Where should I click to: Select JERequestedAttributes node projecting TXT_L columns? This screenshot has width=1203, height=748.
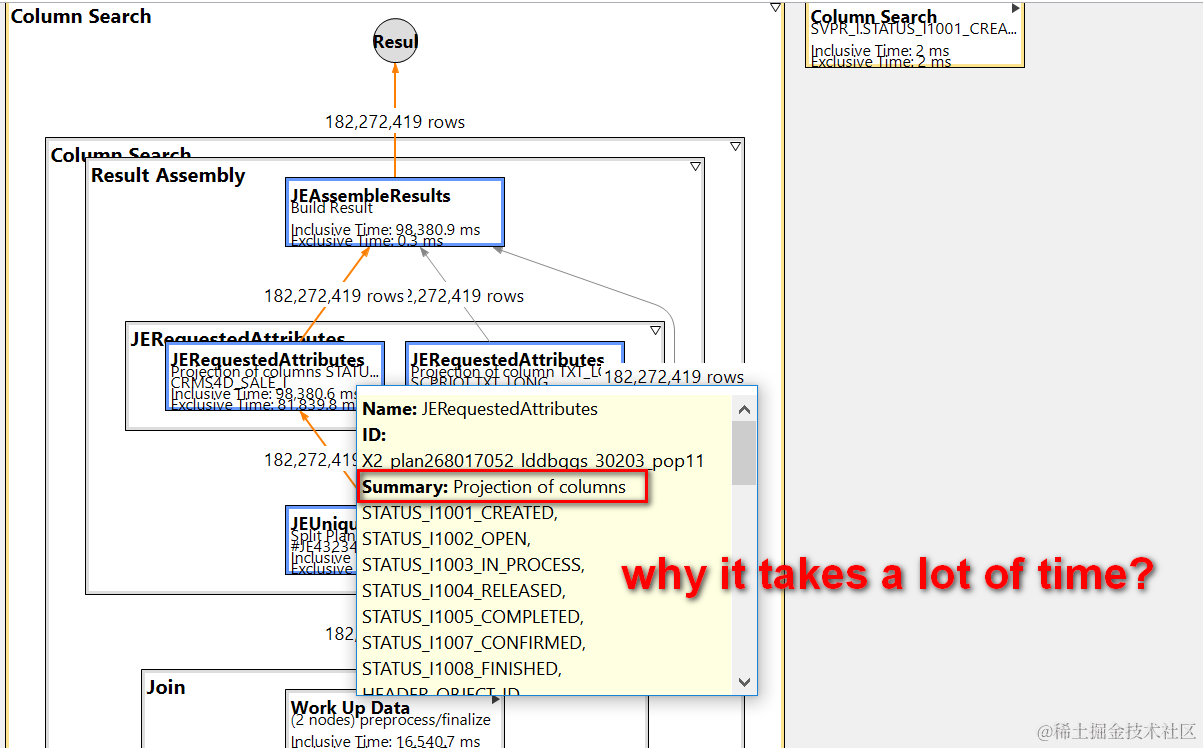515,366
